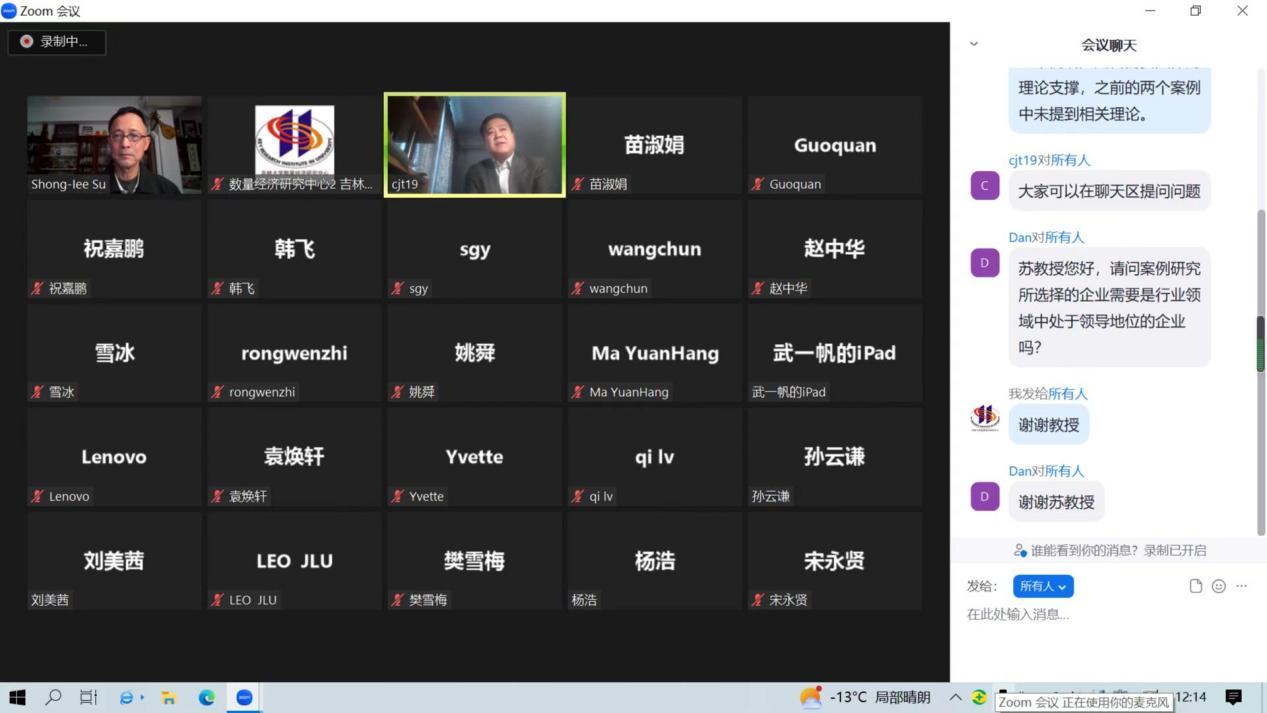This screenshot has width=1267, height=713.
Task: Click the Zoom icon in the taskbar
Action: (244, 697)
